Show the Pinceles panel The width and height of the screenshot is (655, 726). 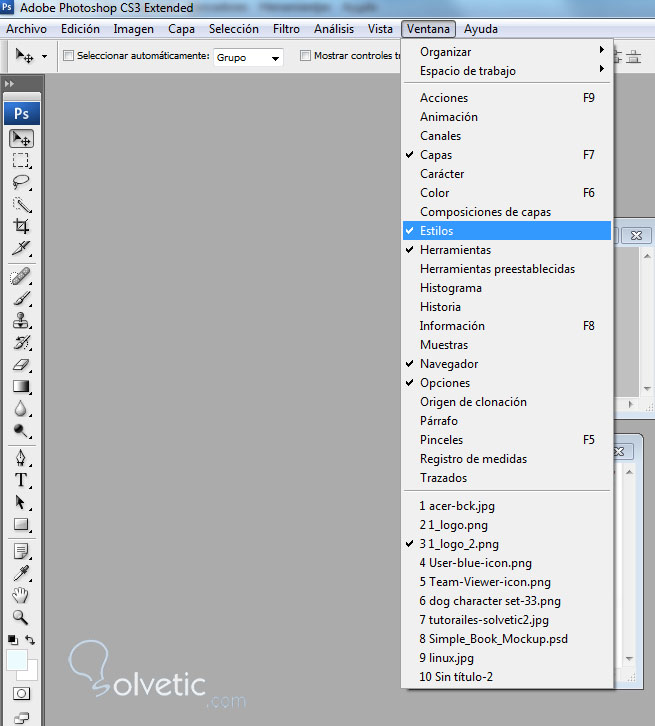coord(507,439)
